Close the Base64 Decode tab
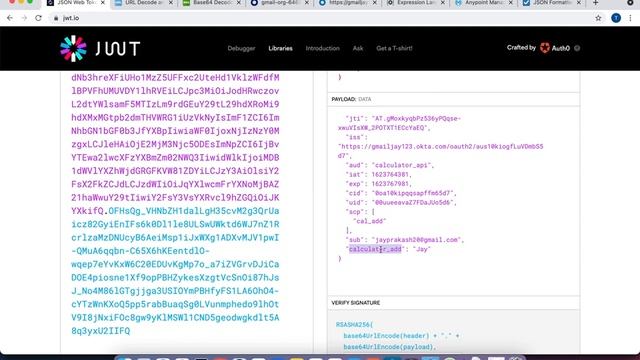 point(238,3)
